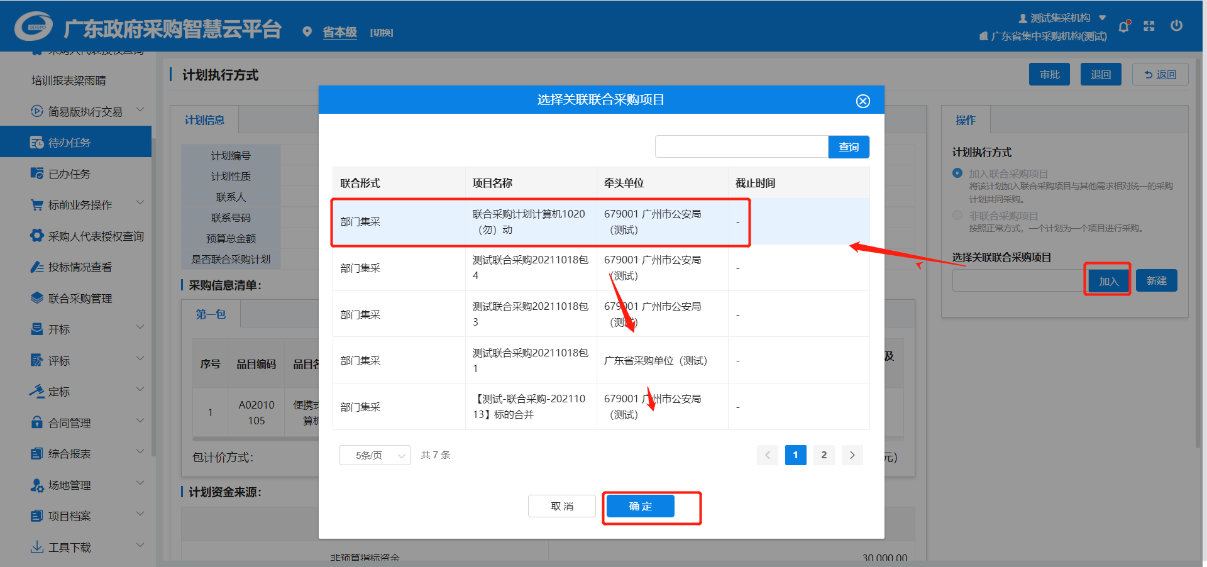Viewport: 1207px width, 567px height.
Task: Close the joint procurement project dialog
Action: click(x=863, y=101)
